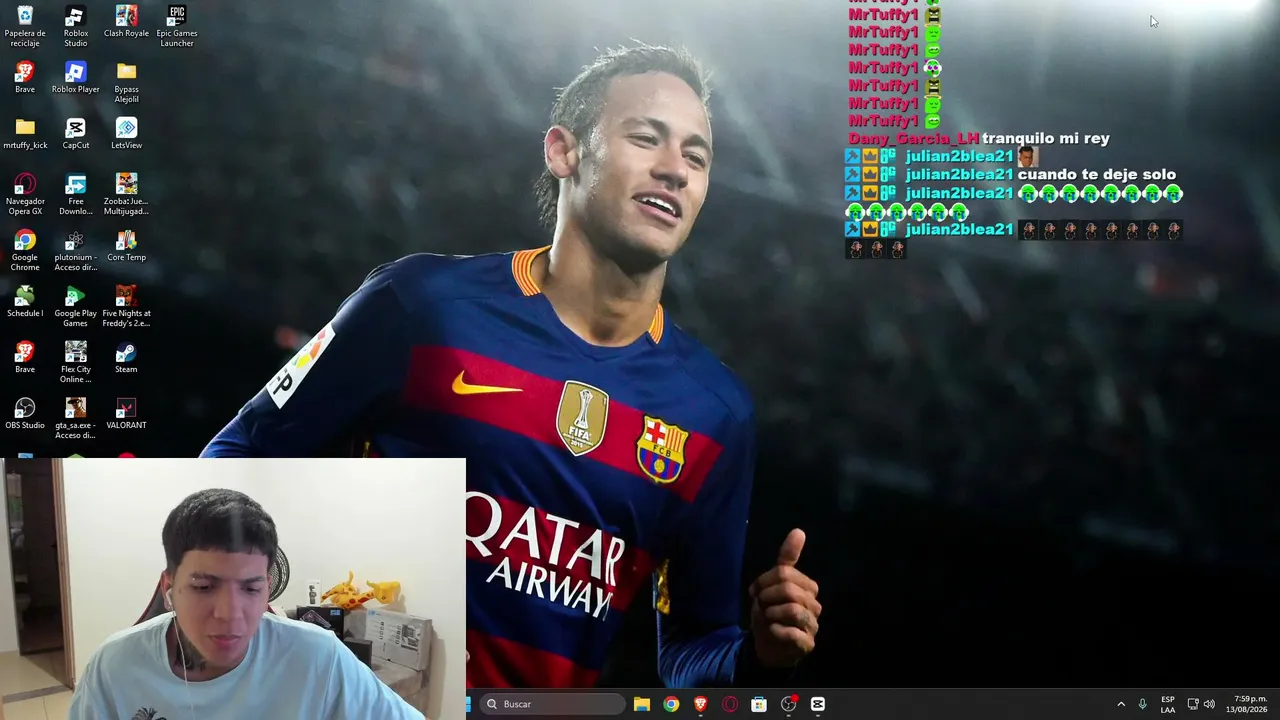Click the microphone icon in system tray
The height and width of the screenshot is (720, 1280).
(1142, 704)
